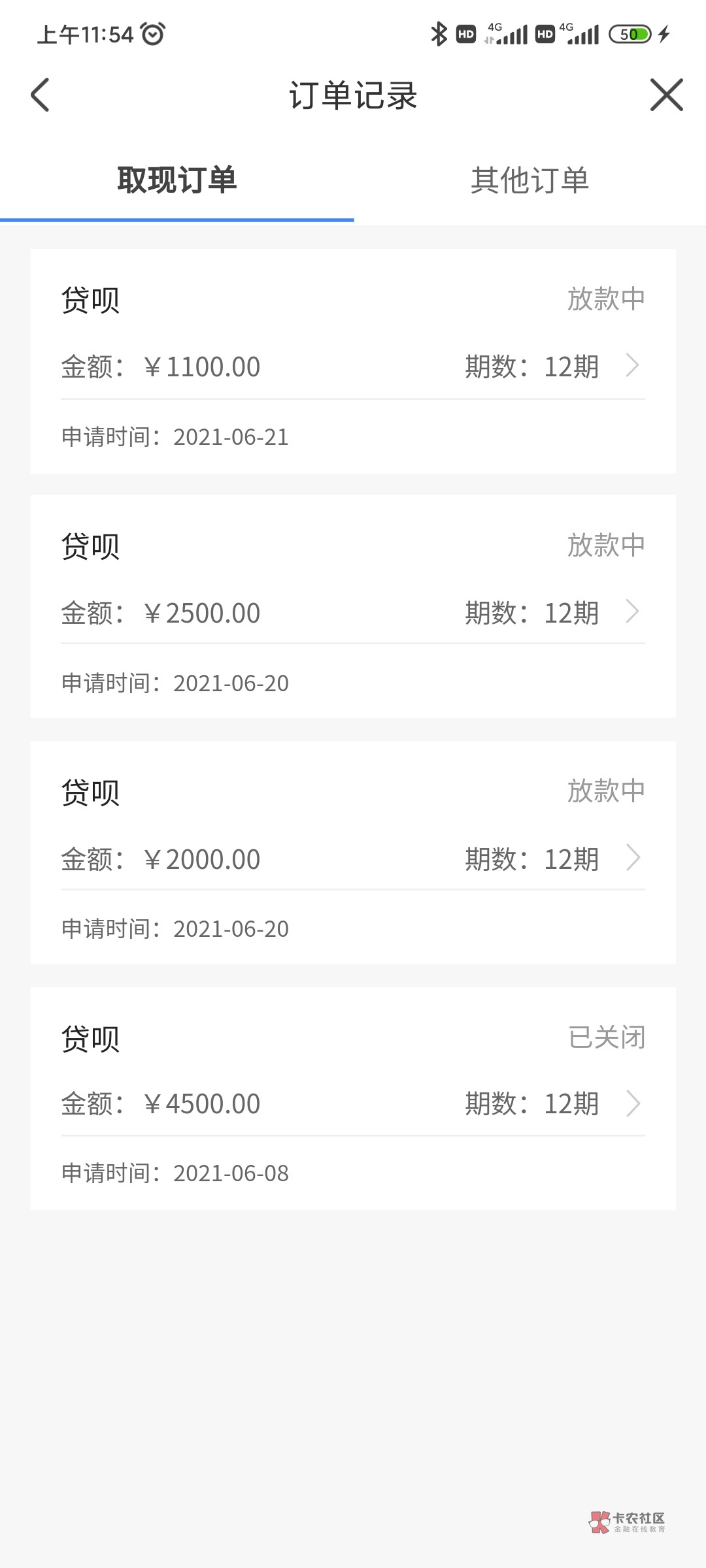Tap the 放款中 status of ¥2500.00 order
706x1568 pixels.
point(606,545)
